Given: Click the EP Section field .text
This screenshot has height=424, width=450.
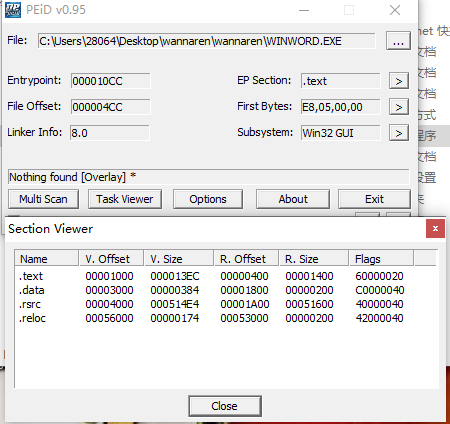Looking at the screenshot, I should [340, 81].
